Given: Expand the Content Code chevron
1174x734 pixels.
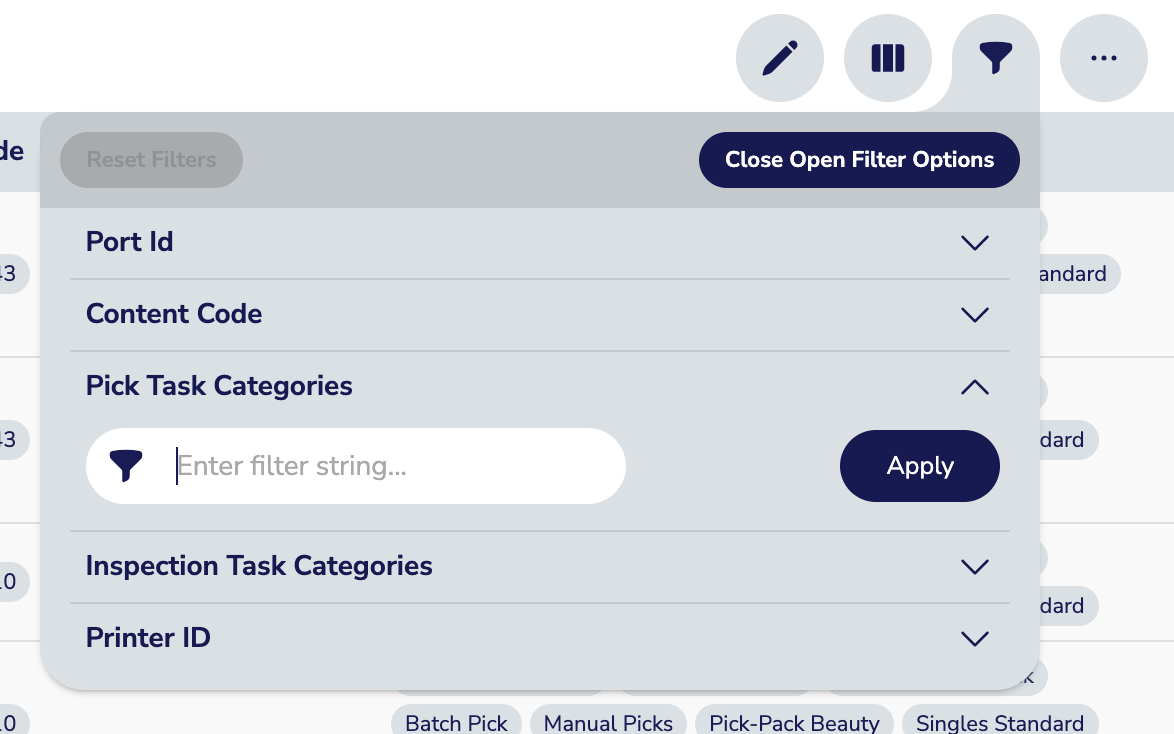Looking at the screenshot, I should (x=974, y=315).
